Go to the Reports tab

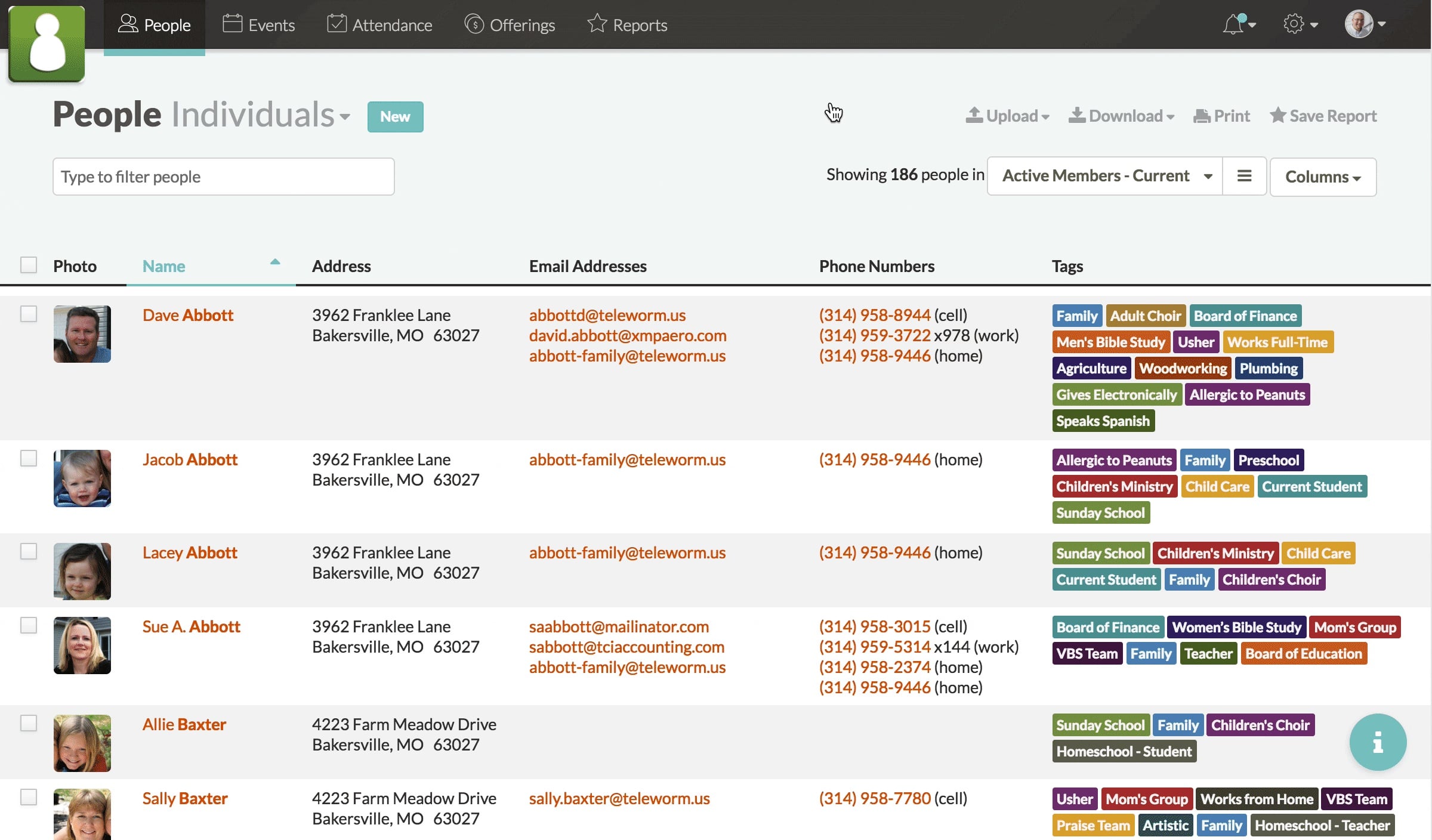click(x=627, y=25)
